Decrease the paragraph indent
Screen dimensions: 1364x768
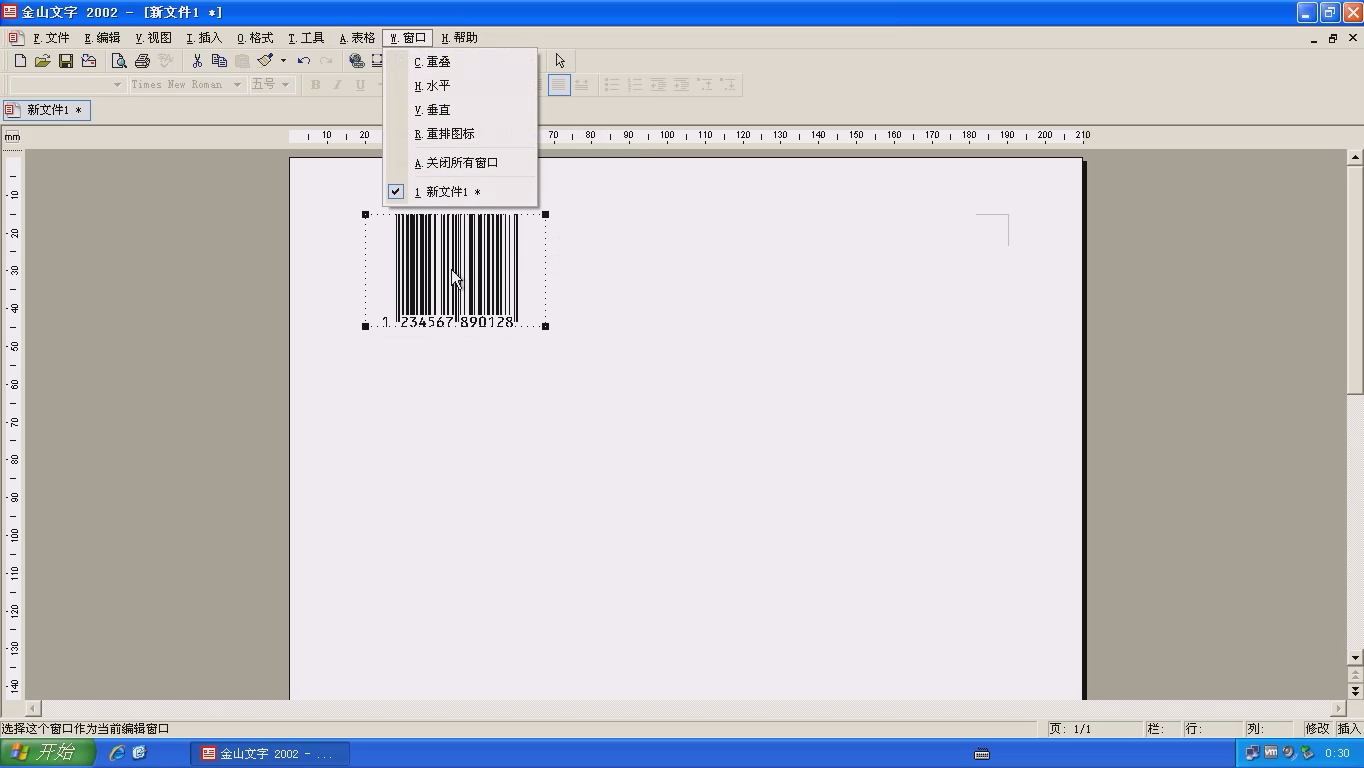coord(658,85)
